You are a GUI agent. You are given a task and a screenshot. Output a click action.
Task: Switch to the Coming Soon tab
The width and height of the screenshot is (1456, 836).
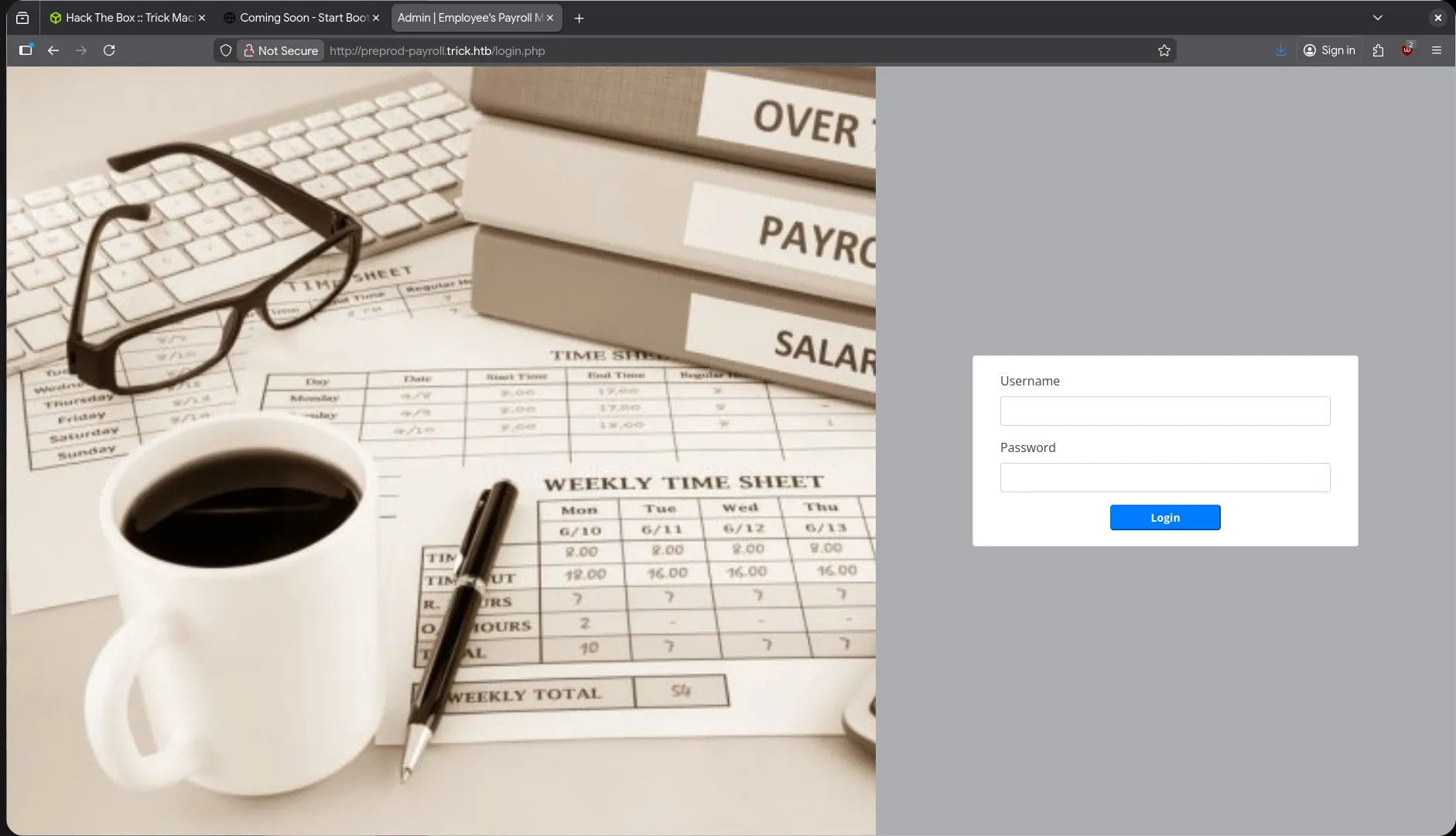(298, 17)
